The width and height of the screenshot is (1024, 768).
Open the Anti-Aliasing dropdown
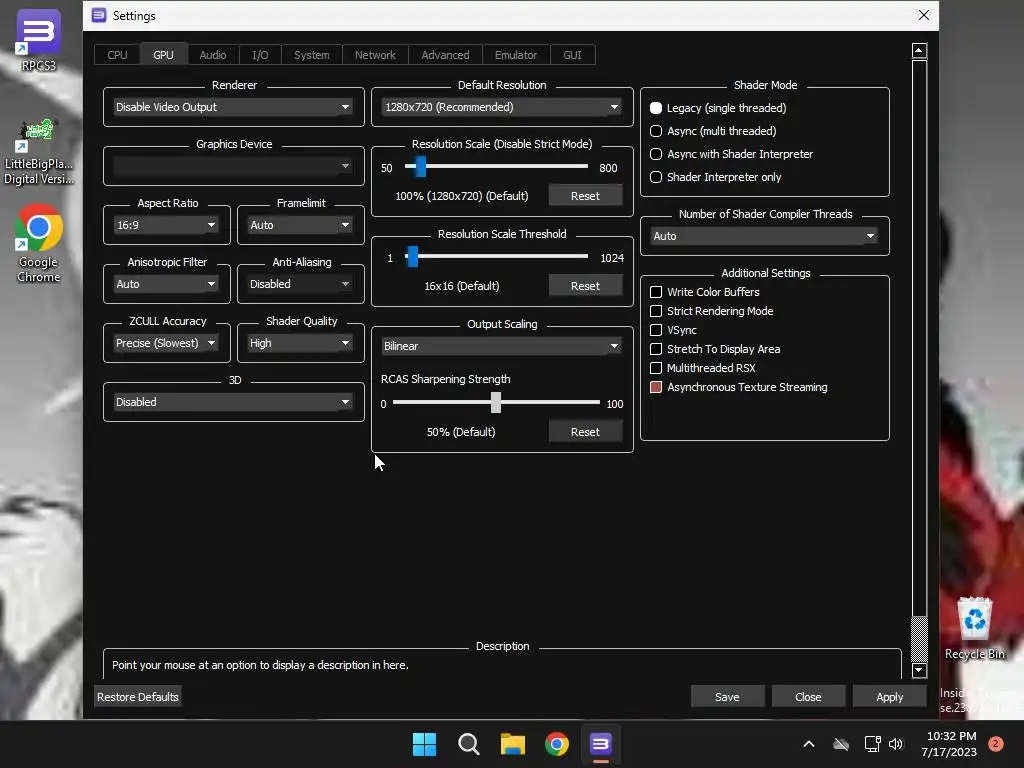(x=300, y=284)
